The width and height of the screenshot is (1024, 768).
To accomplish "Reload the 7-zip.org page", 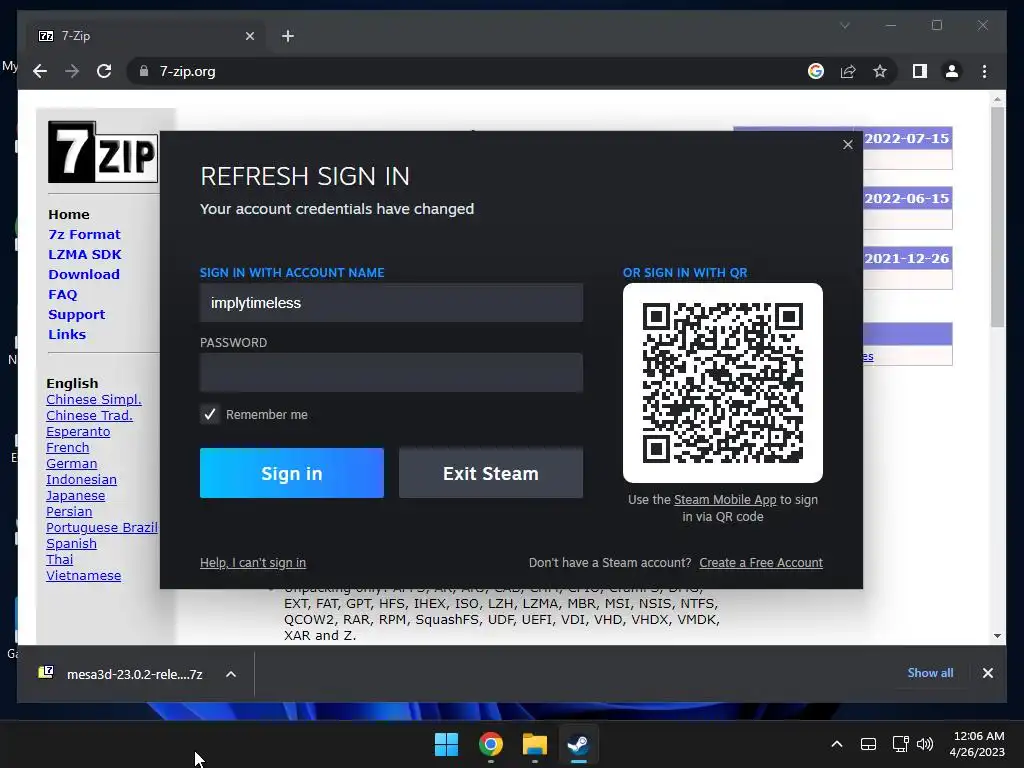I will tap(104, 71).
